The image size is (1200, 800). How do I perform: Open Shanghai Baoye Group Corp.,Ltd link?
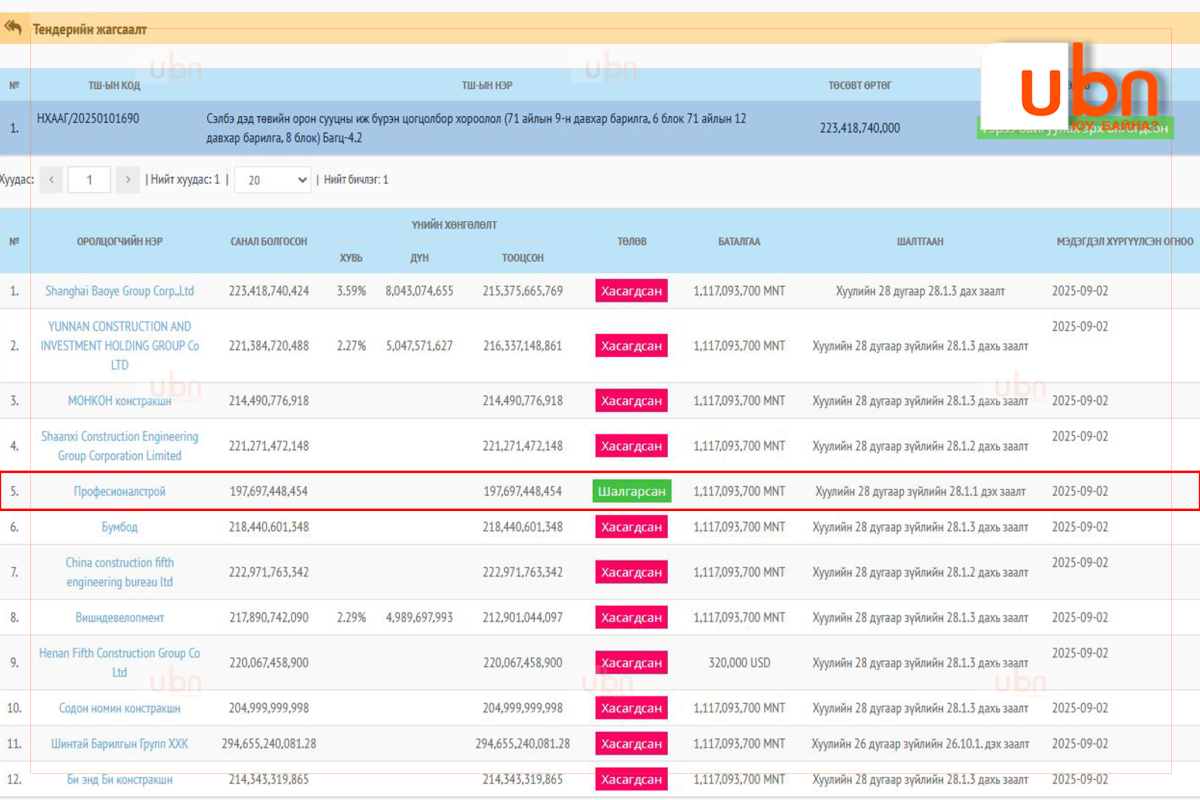click(x=119, y=291)
